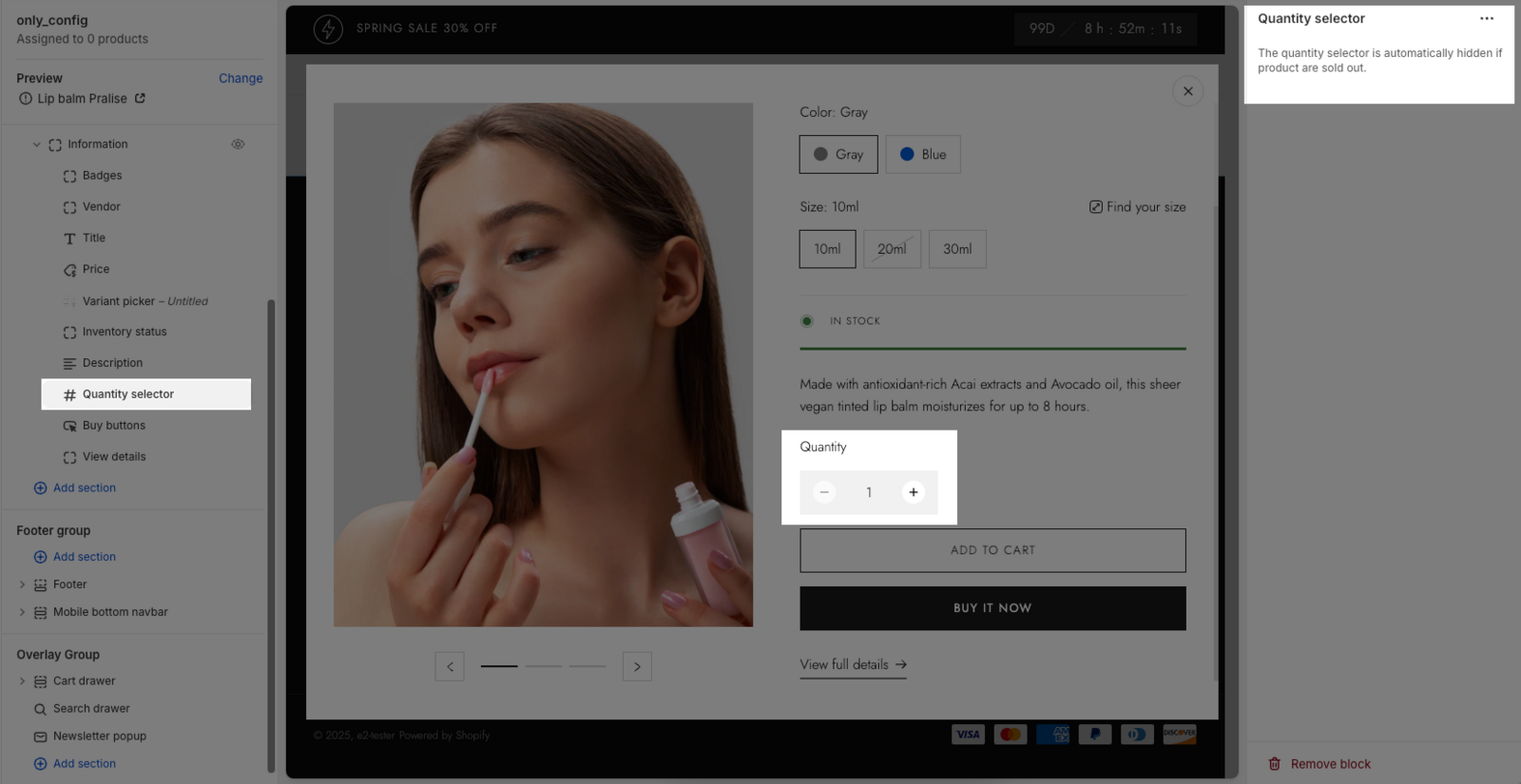Choose the 30ml size option

[x=956, y=249]
